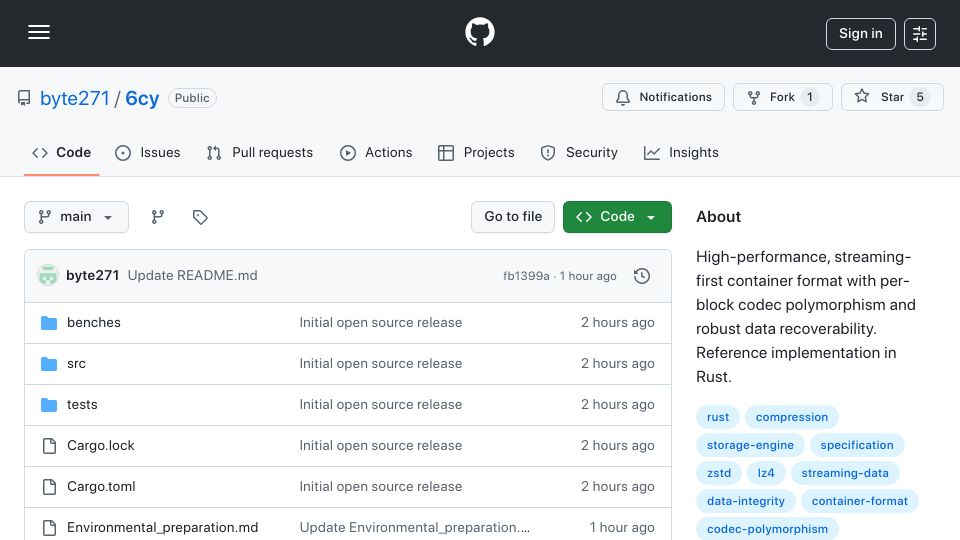Expand the main branch dropdown
Screen dimensions: 960x540
76,217
